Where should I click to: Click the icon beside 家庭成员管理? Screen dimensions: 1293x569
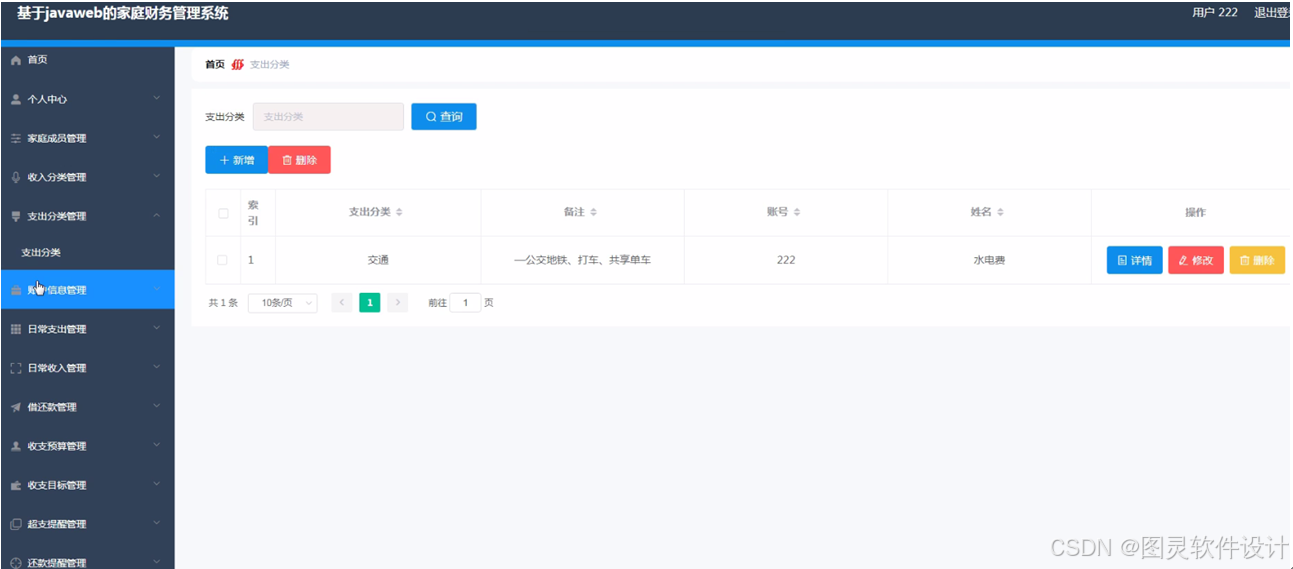(15, 139)
